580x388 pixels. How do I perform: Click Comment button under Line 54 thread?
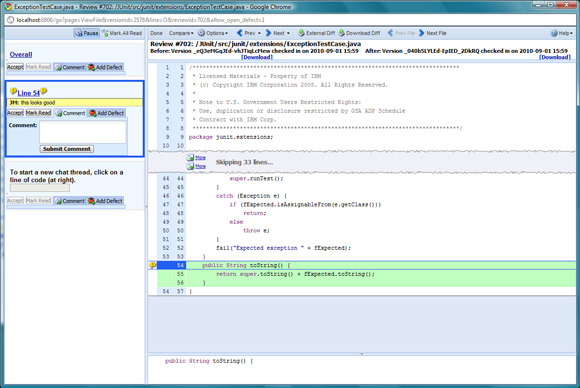point(70,113)
